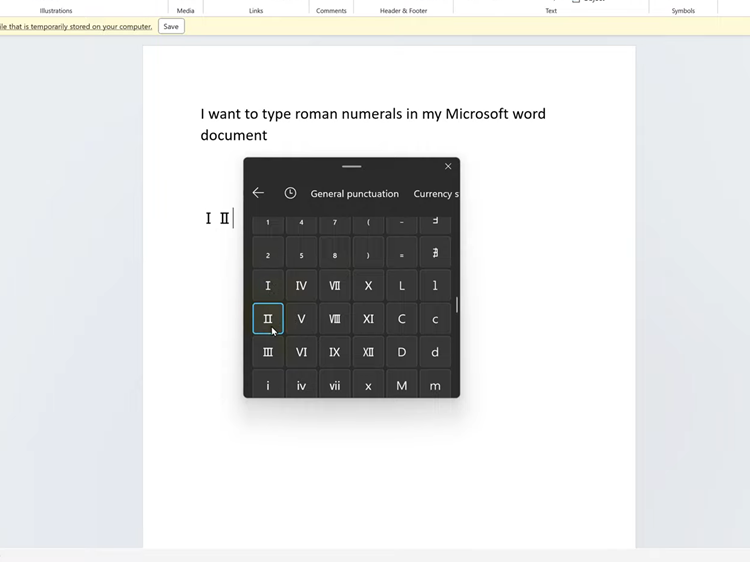The width and height of the screenshot is (750, 562).
Task: Insert Roman numeral Ⅽ (hundred) uppercase symbol
Action: tap(402, 319)
